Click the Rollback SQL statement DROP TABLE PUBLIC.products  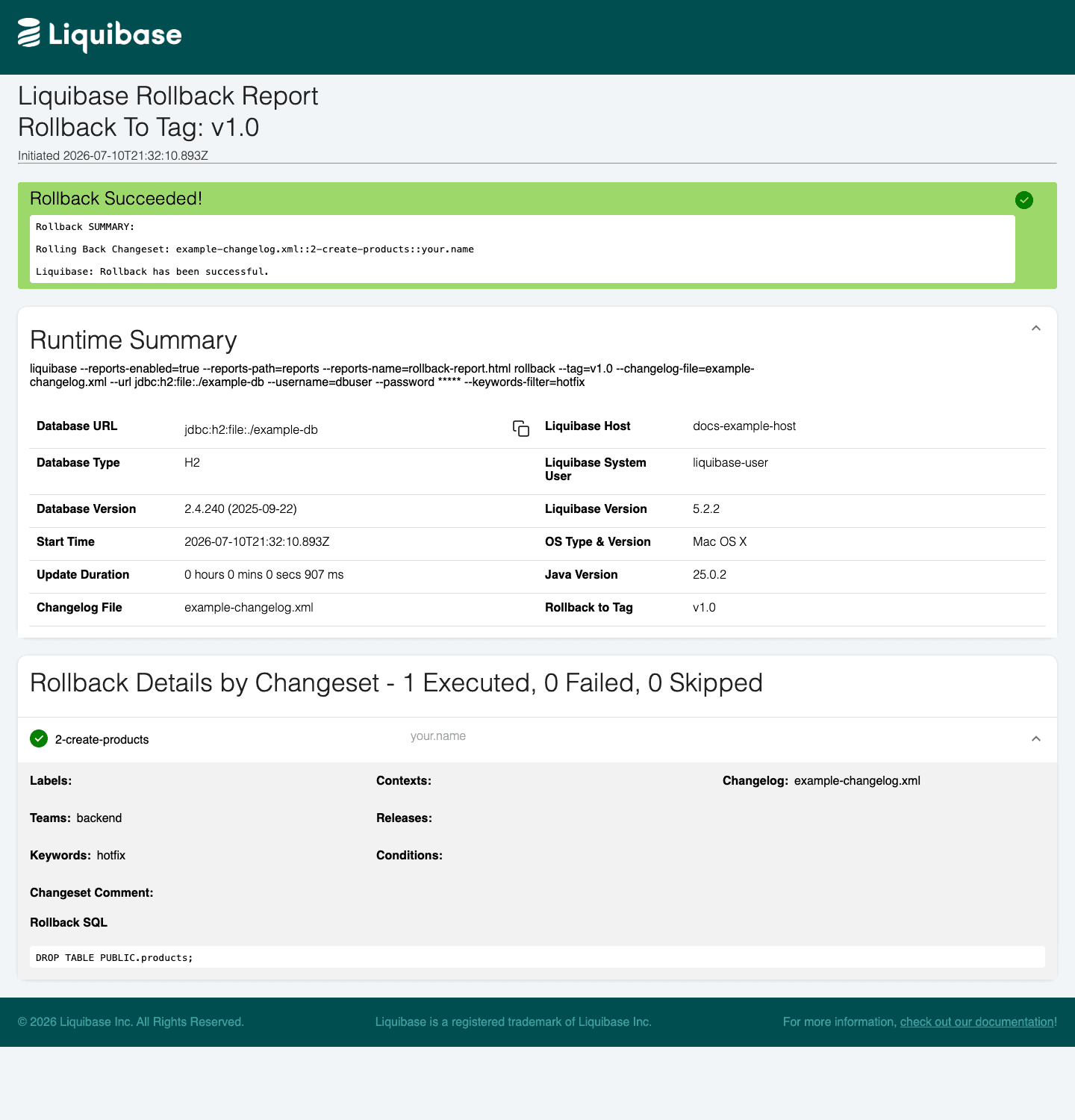(x=114, y=957)
